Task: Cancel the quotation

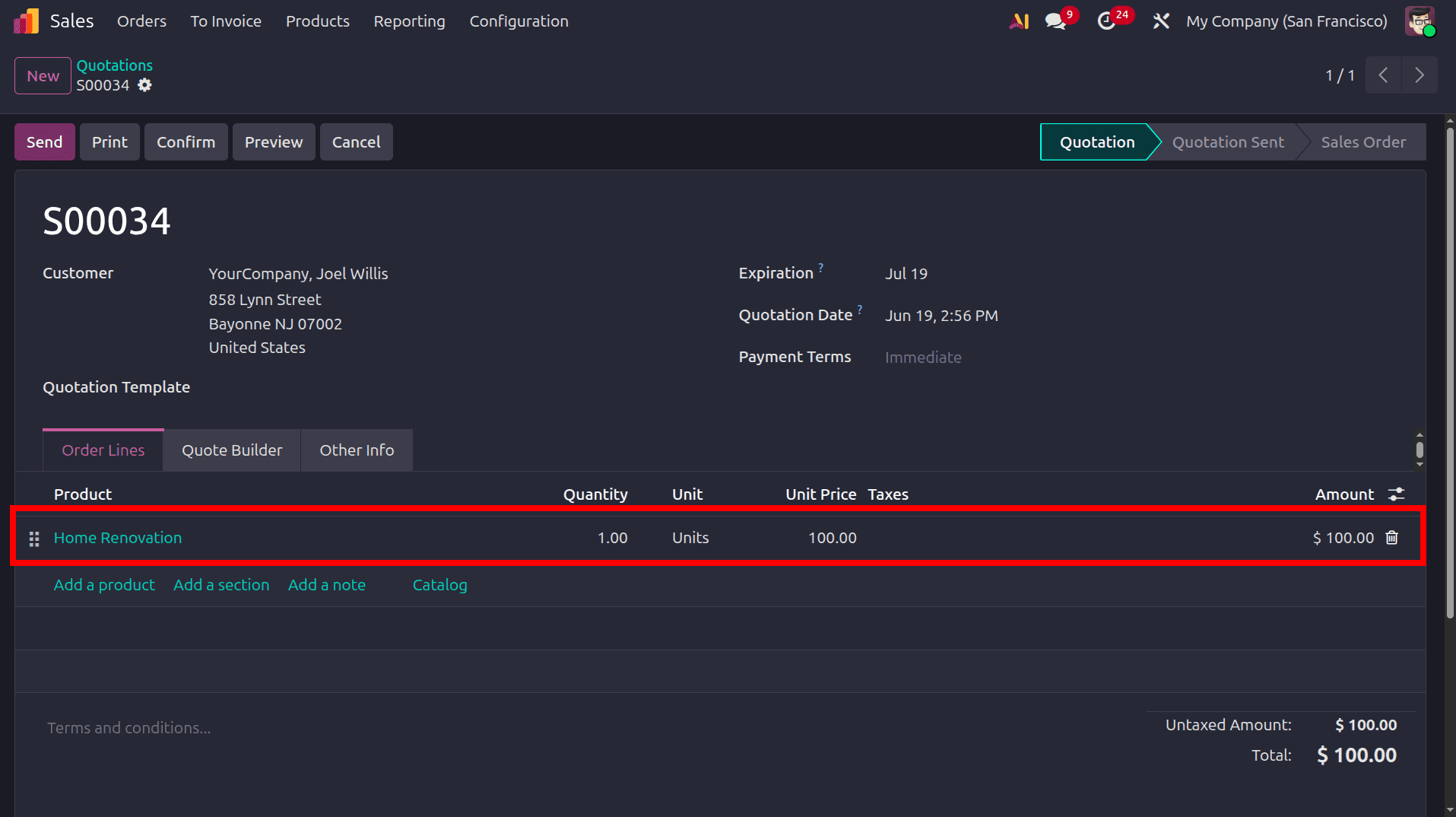Action: [x=356, y=142]
